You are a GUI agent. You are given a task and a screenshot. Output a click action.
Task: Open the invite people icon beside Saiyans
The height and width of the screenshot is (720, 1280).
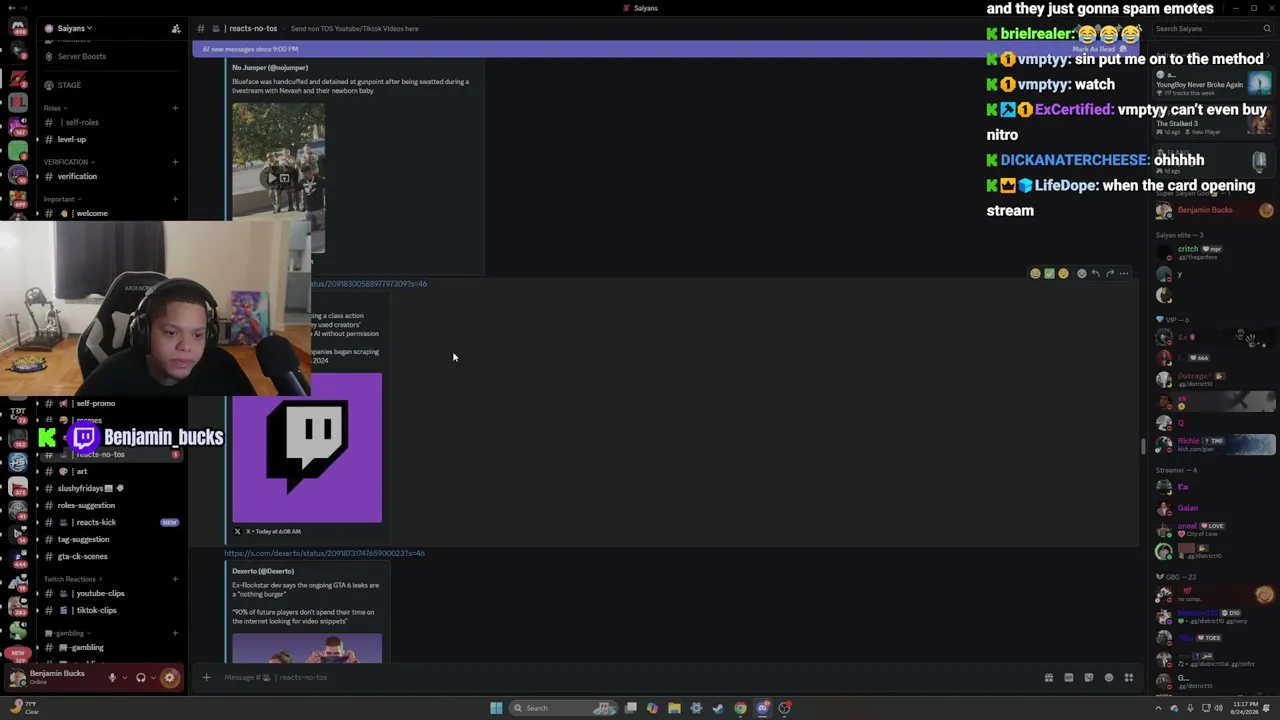176,29
